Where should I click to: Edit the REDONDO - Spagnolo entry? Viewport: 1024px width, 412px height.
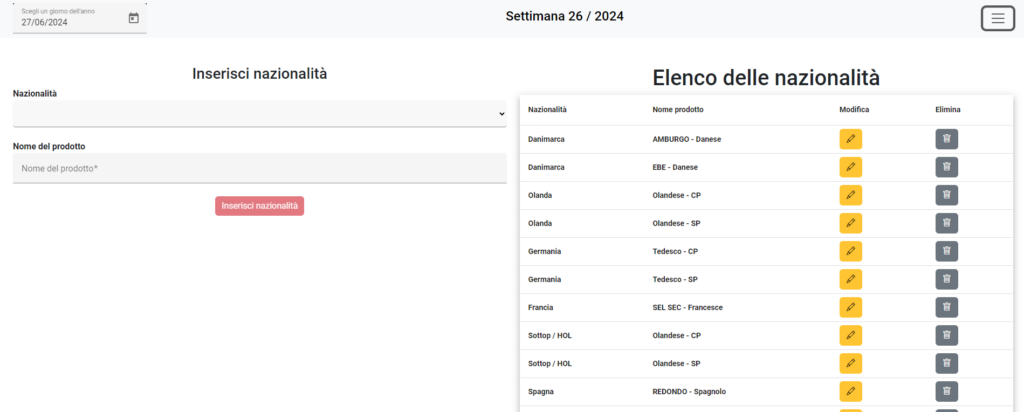click(x=850, y=392)
